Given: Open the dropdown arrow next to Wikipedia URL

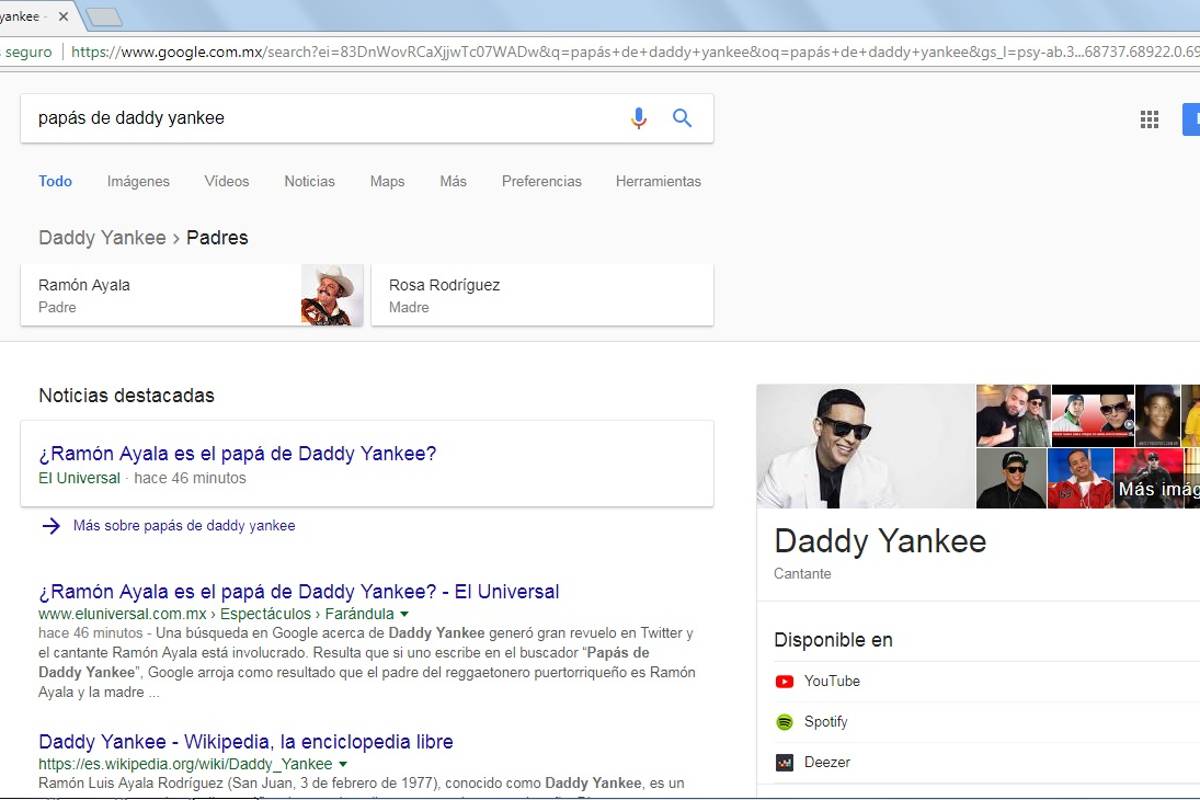Looking at the screenshot, I should point(344,763).
